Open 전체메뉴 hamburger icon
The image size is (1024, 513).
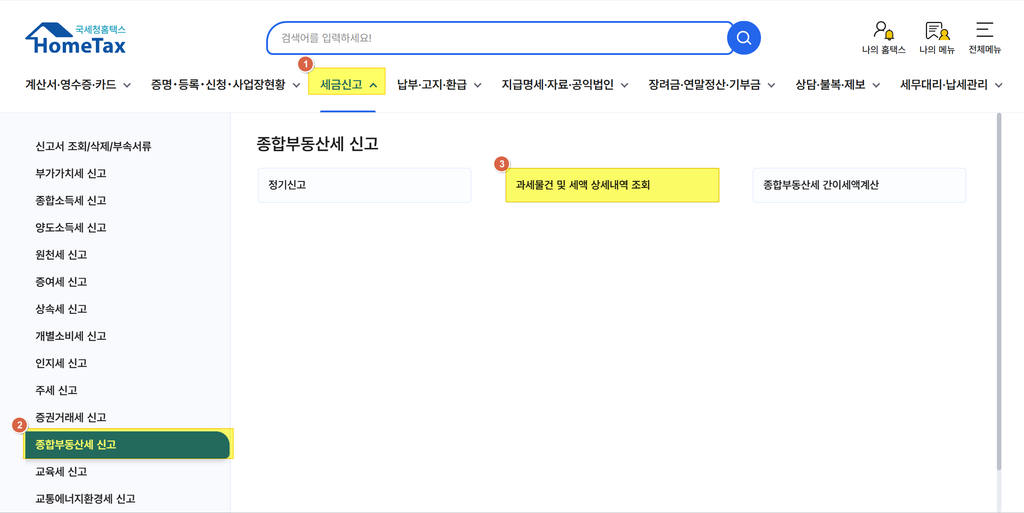pos(984,37)
